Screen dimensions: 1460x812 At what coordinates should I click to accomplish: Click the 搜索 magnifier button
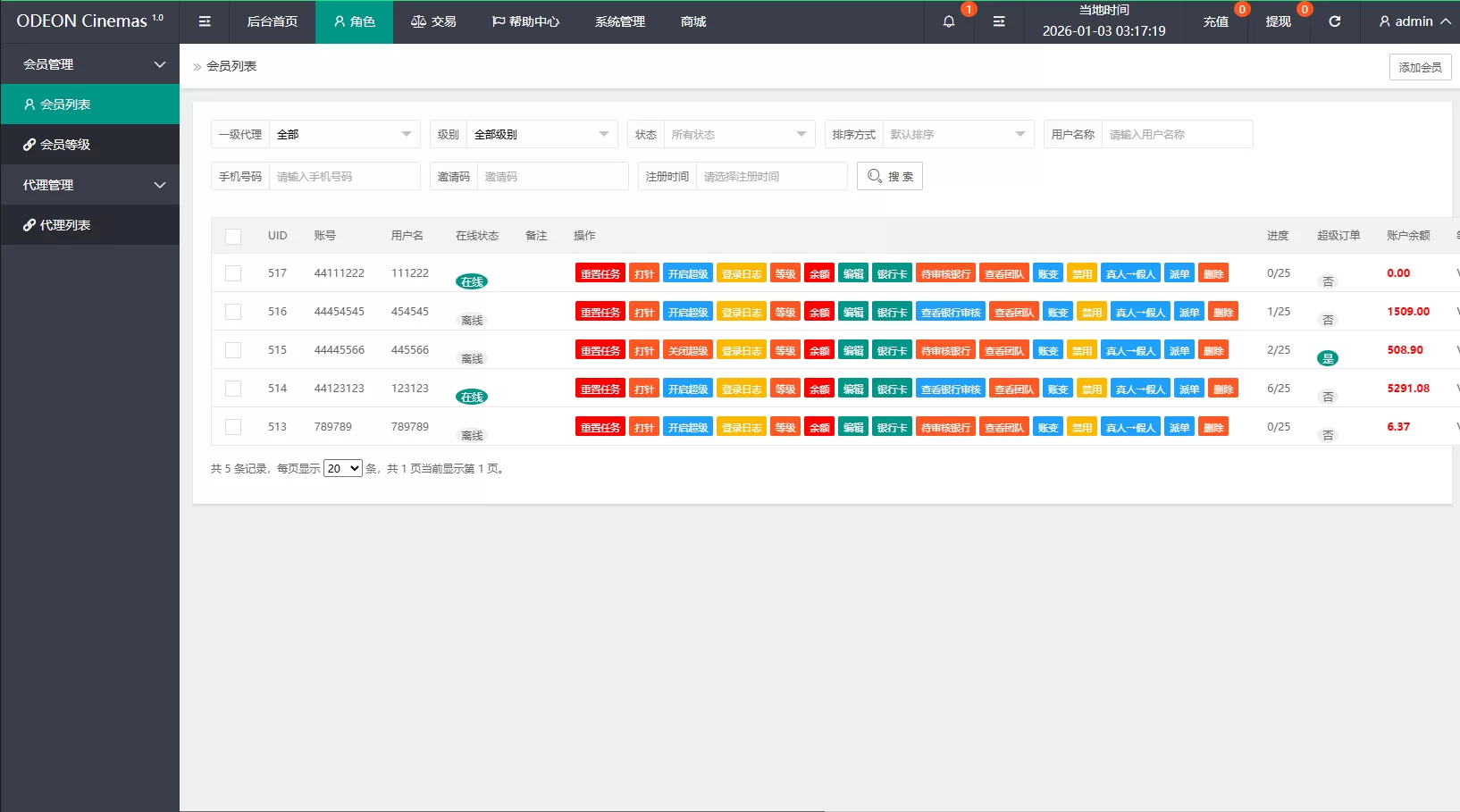coord(889,177)
